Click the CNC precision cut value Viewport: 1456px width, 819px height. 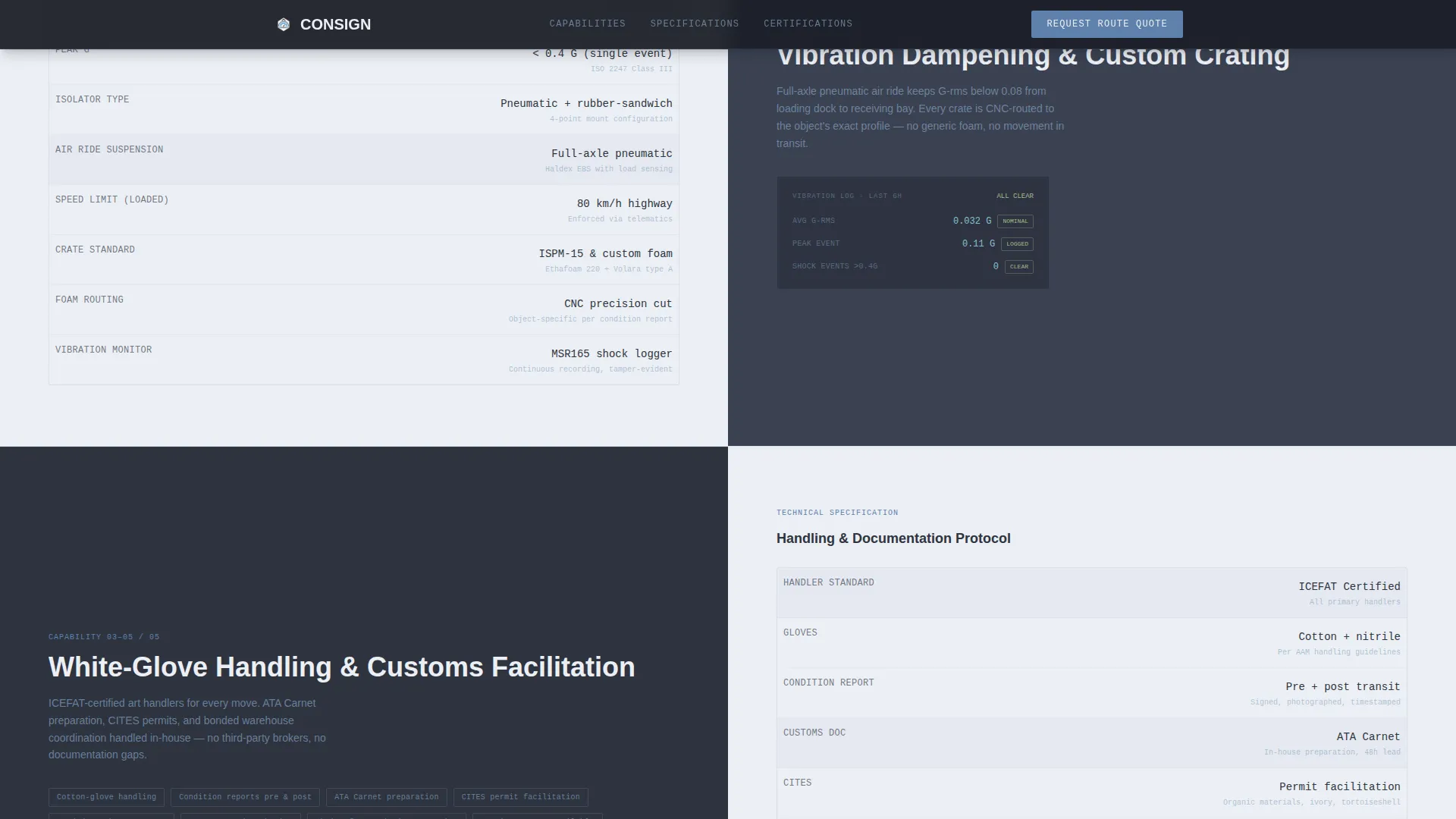click(618, 303)
